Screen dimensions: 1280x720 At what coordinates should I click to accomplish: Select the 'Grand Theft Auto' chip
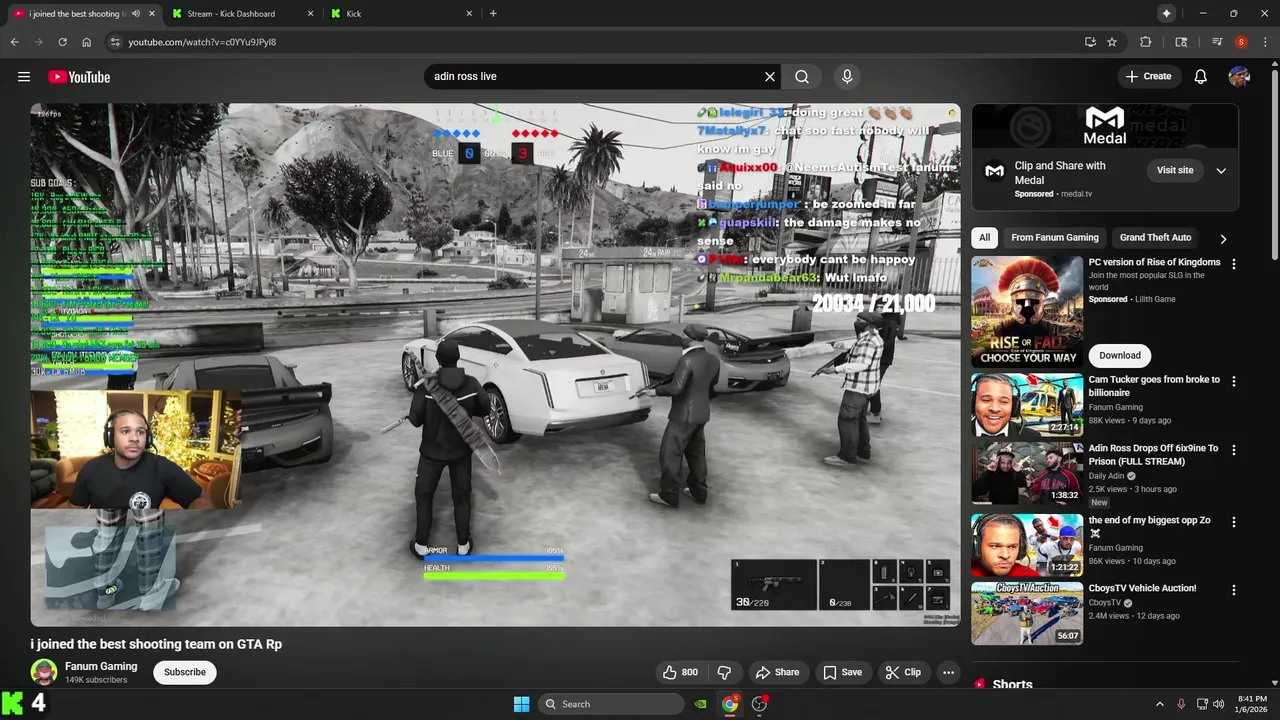[x=1155, y=238]
